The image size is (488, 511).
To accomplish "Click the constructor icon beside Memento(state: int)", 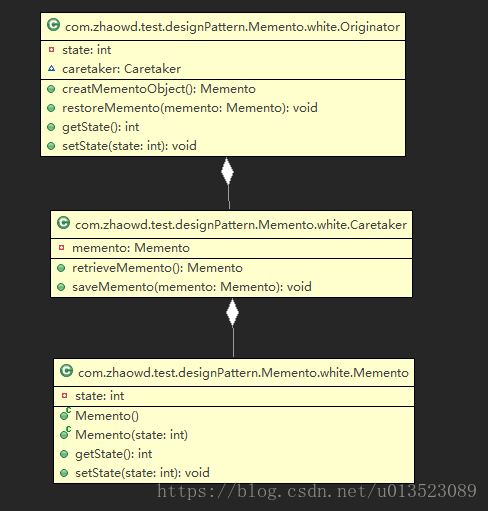I will click(x=65, y=433).
